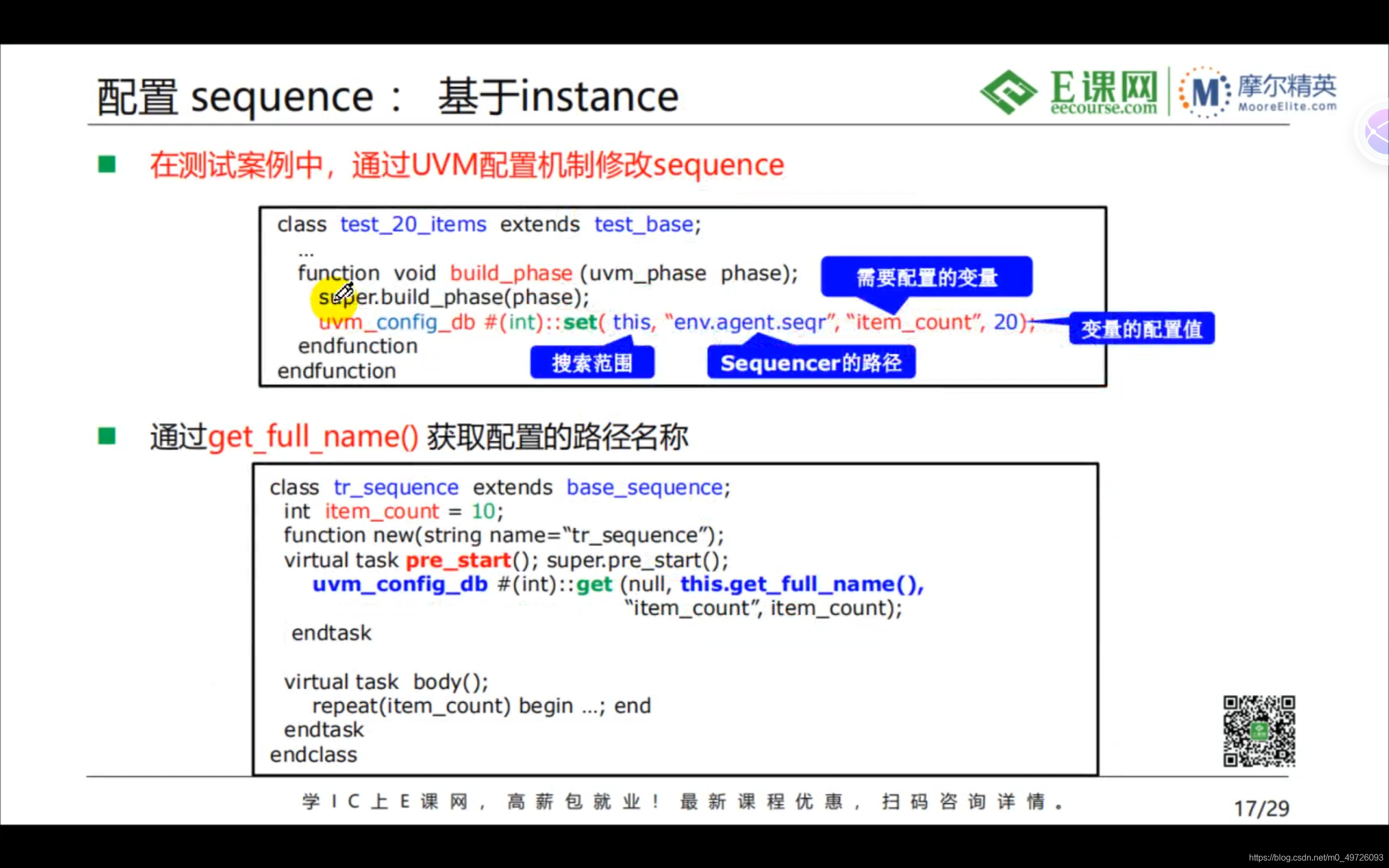Click the class name test_20_items
Image resolution: width=1389 pixels, height=868 pixels.
(413, 225)
